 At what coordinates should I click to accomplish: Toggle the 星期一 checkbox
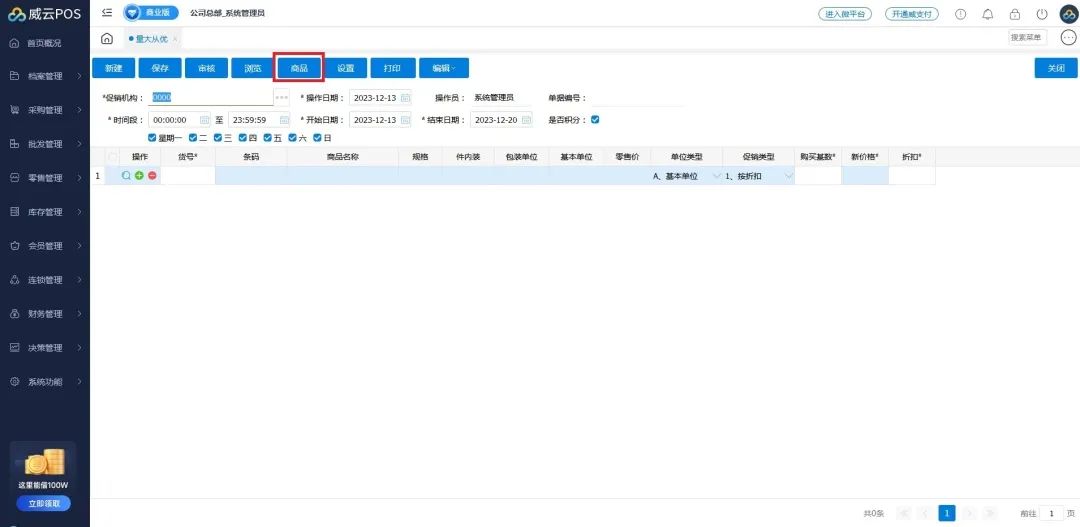(x=153, y=138)
